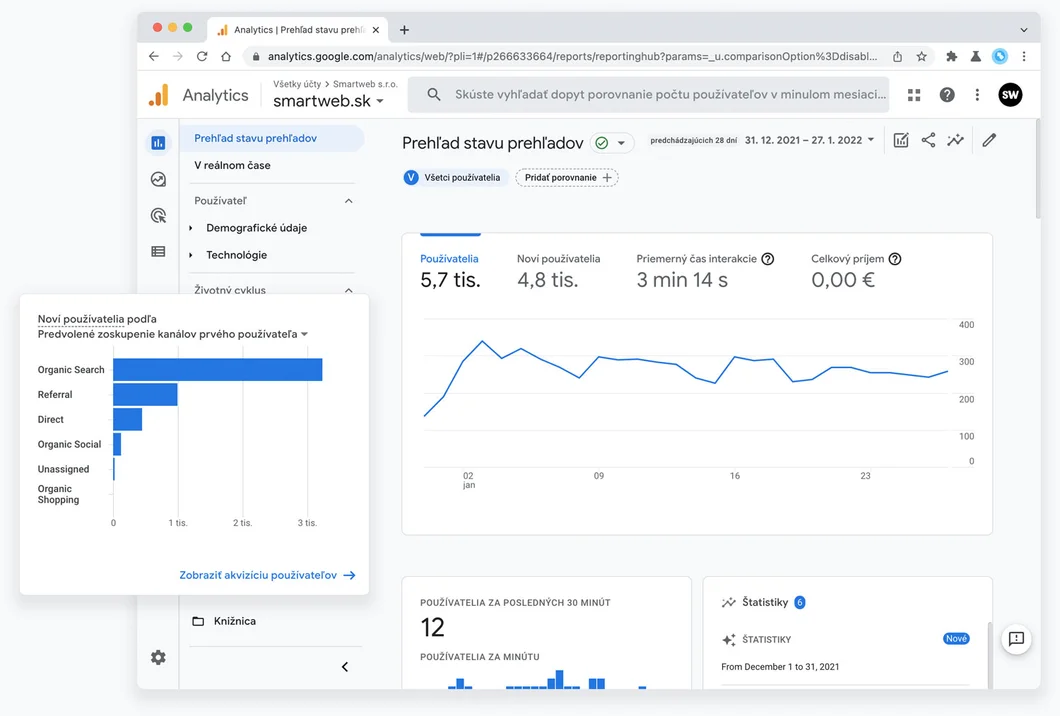Click the page vertical scrollbar
1060x716 pixels.
point(1037,169)
